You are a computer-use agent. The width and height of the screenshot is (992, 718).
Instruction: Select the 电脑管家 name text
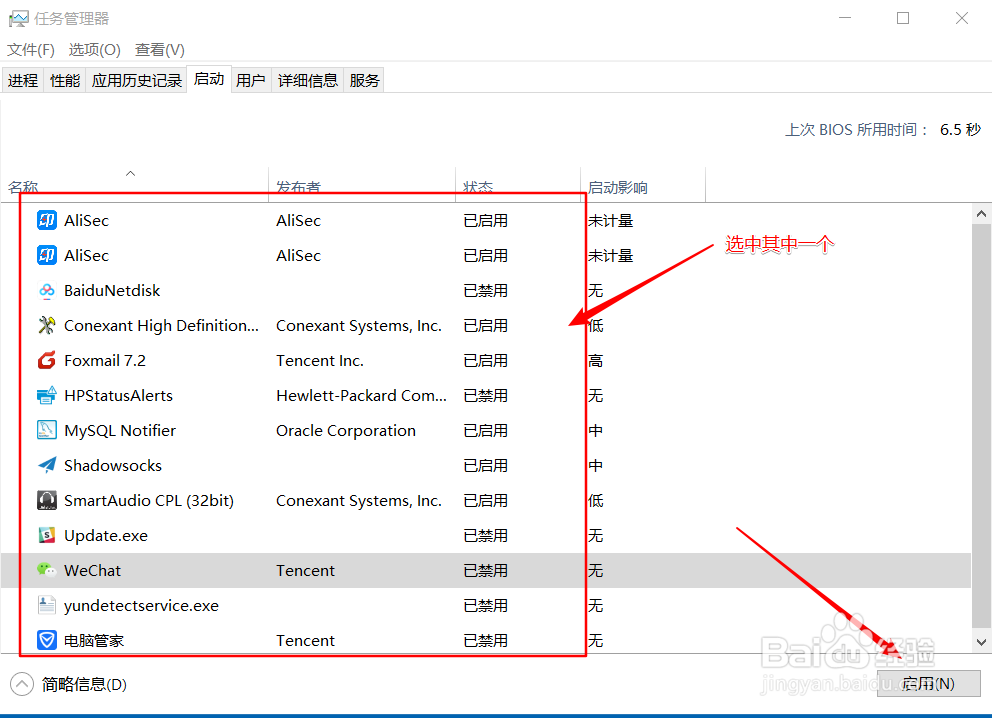point(94,640)
